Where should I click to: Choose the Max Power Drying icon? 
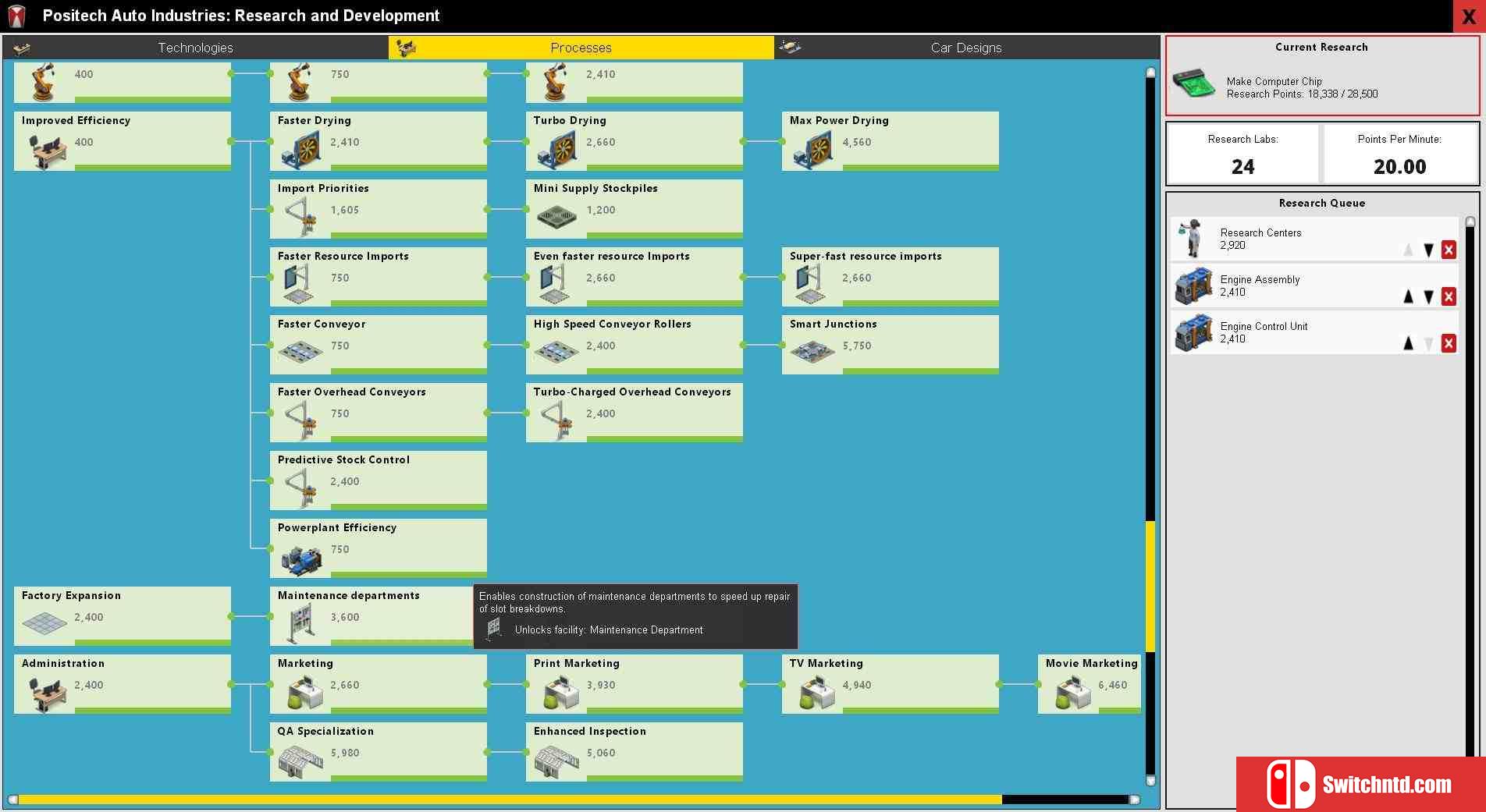pyautogui.click(x=813, y=150)
